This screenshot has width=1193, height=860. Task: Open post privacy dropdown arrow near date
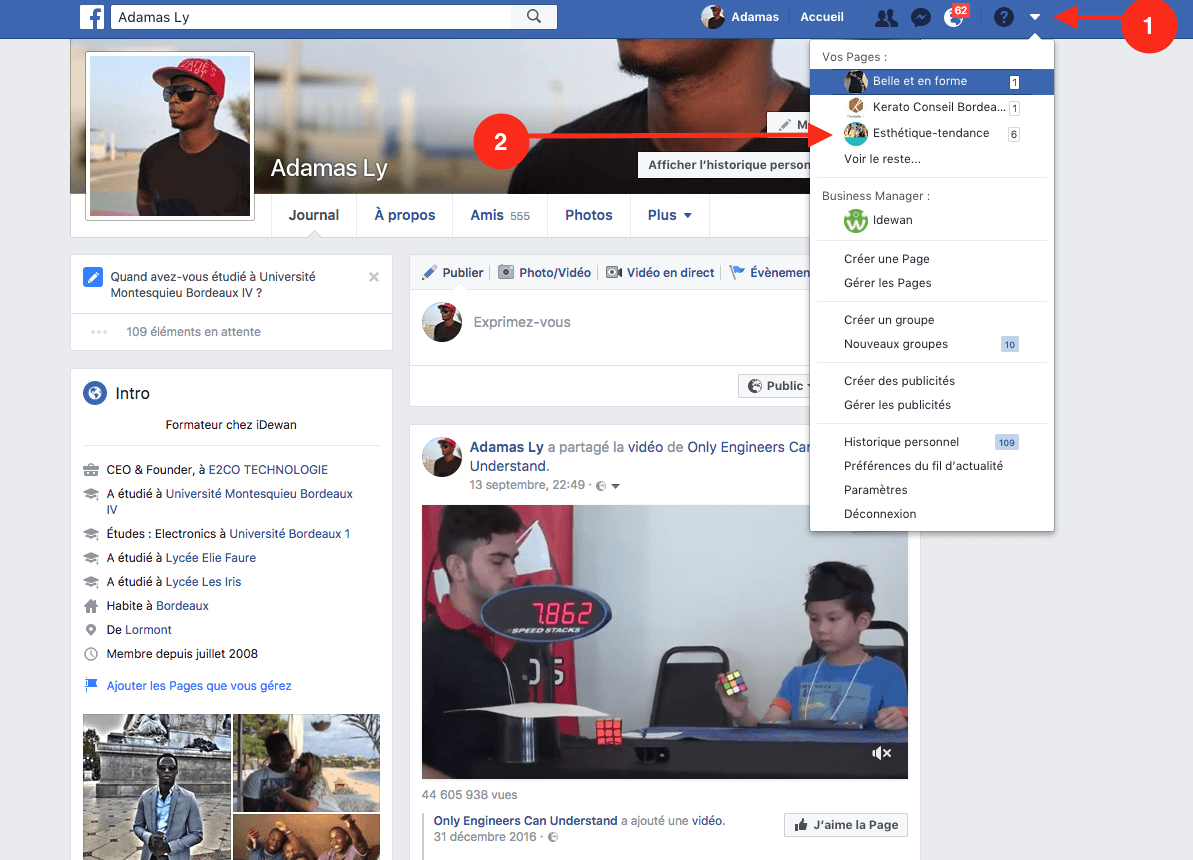coord(616,486)
